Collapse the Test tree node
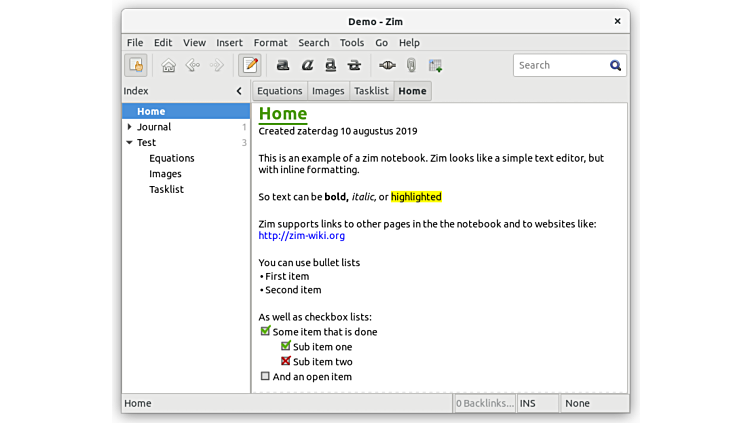The height and width of the screenshot is (423, 752). [129, 143]
